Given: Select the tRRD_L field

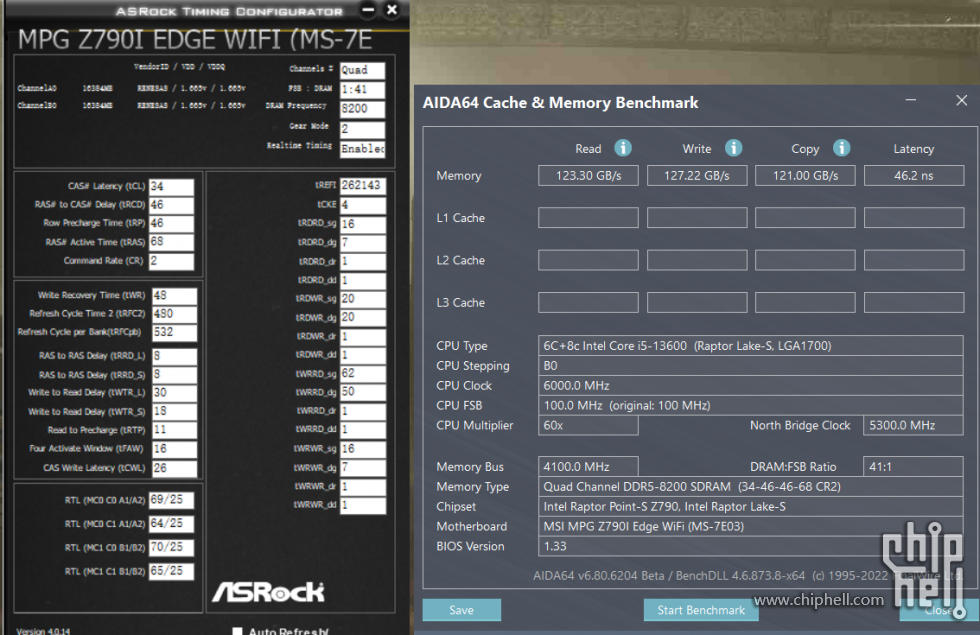Looking at the screenshot, I should (174, 356).
